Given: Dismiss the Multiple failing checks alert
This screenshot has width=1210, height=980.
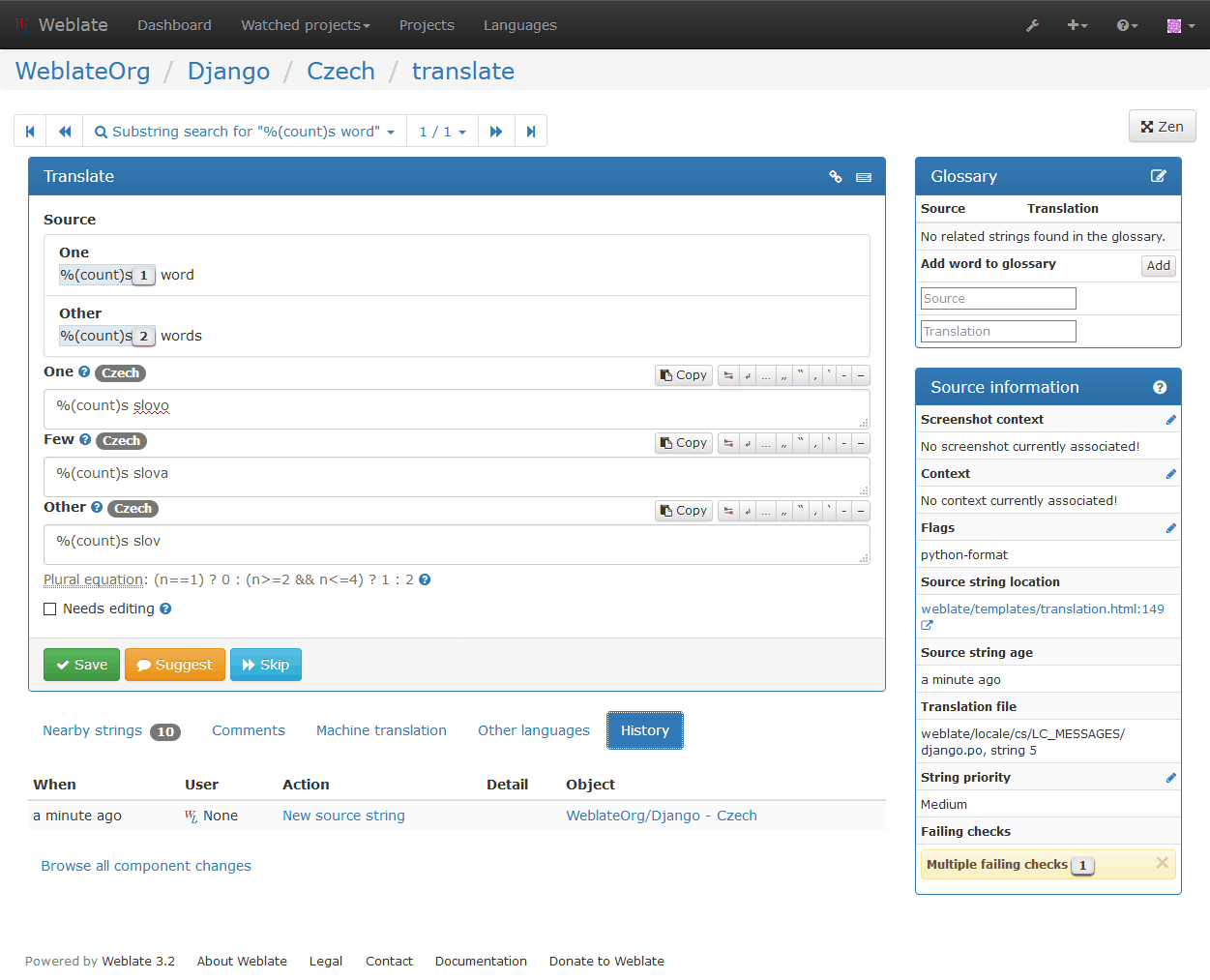Looking at the screenshot, I should (x=1162, y=863).
